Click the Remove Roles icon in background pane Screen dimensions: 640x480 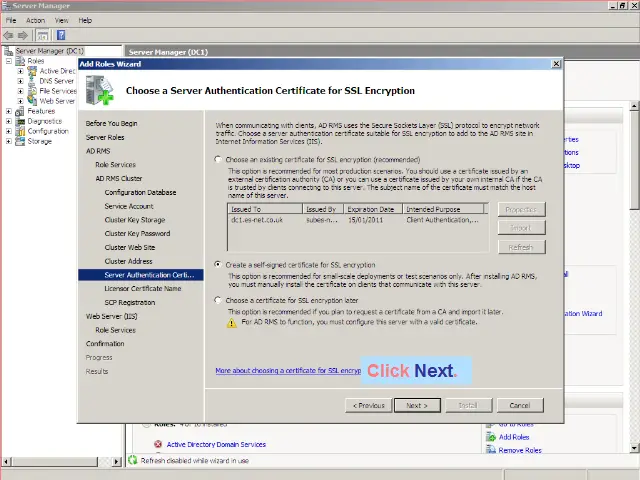491,449
